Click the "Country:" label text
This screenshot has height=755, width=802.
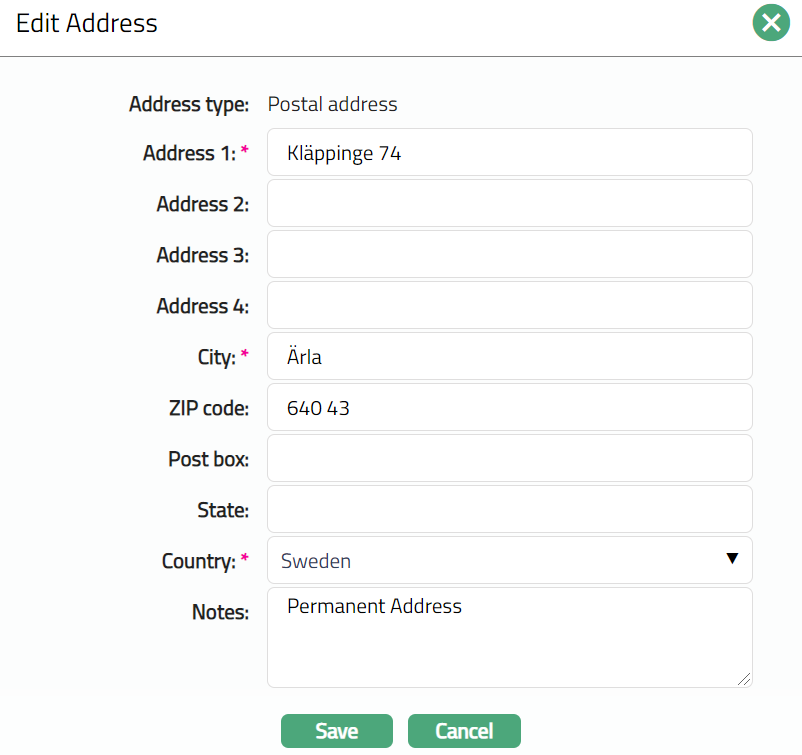tap(198, 561)
